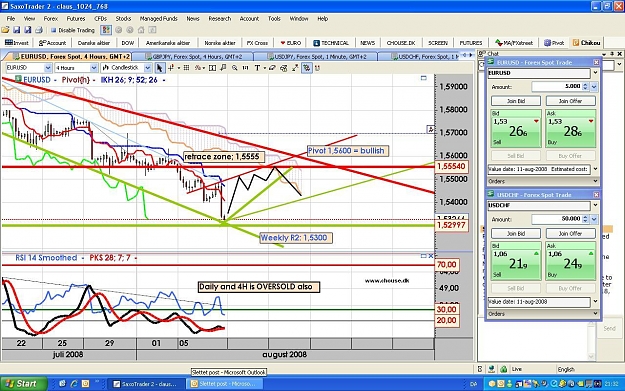
Task: Click the chart annotation flag icon
Action: pos(223,68)
